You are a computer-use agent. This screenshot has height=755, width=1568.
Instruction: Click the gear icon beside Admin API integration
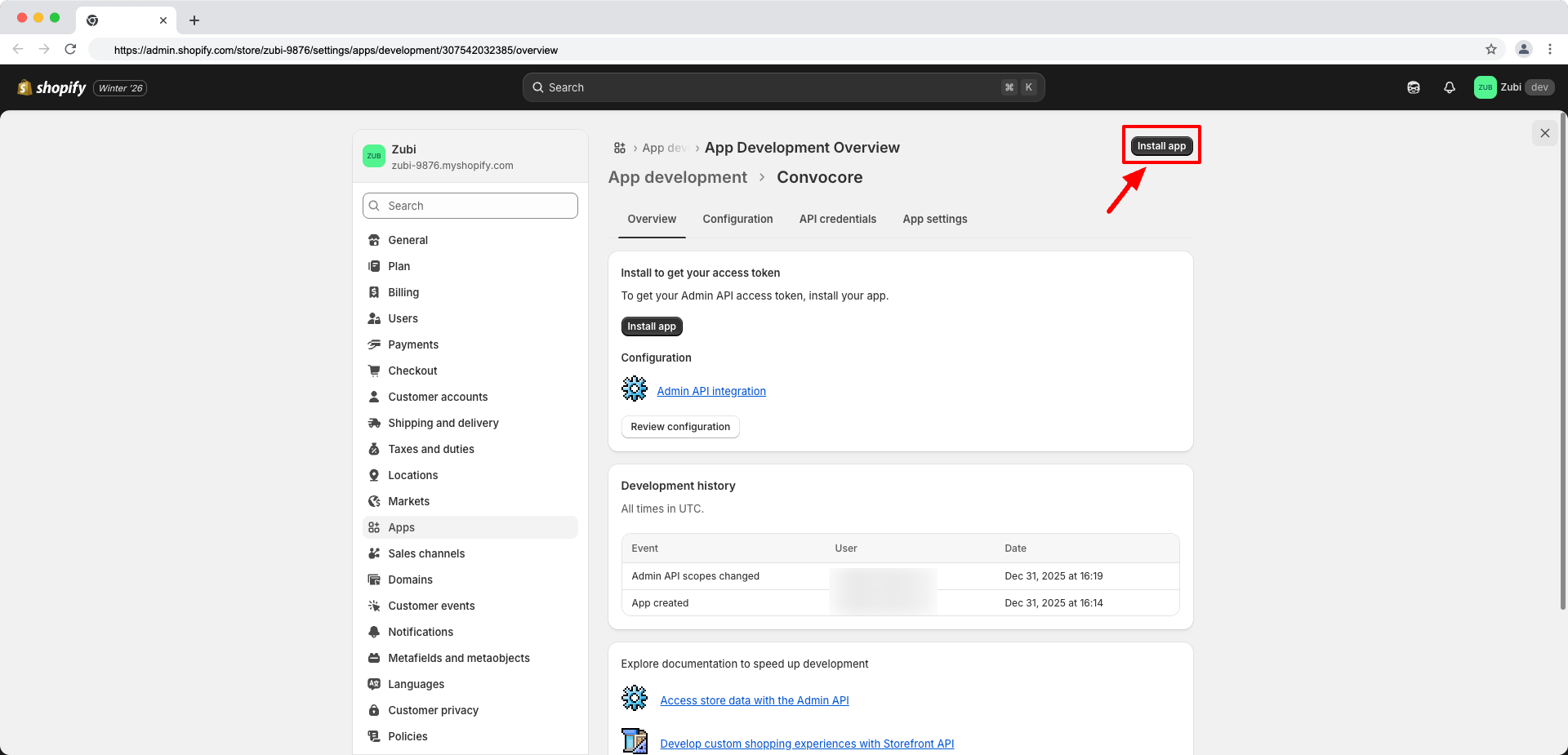pos(635,389)
